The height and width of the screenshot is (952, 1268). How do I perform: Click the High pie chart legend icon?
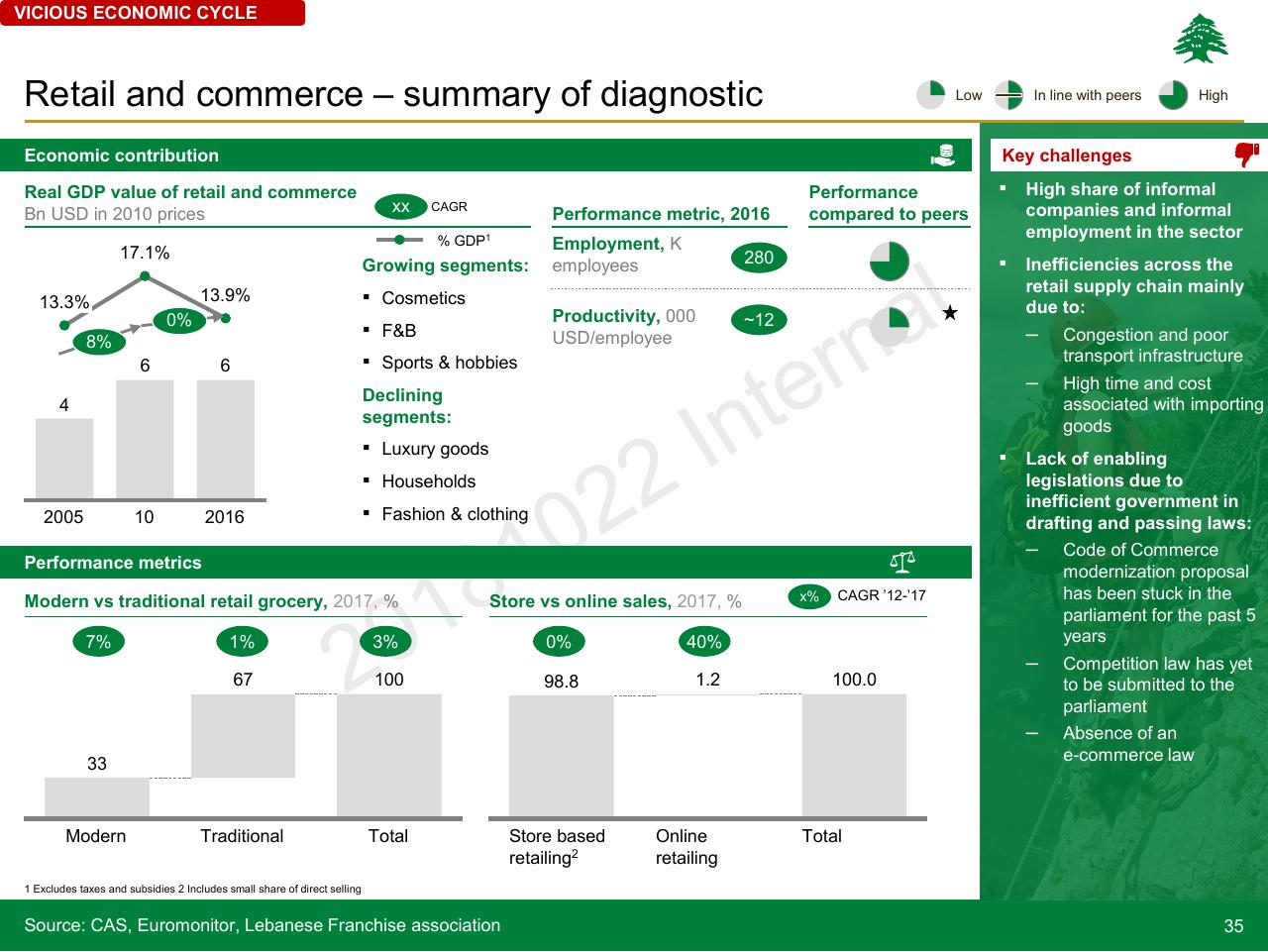tap(1174, 95)
